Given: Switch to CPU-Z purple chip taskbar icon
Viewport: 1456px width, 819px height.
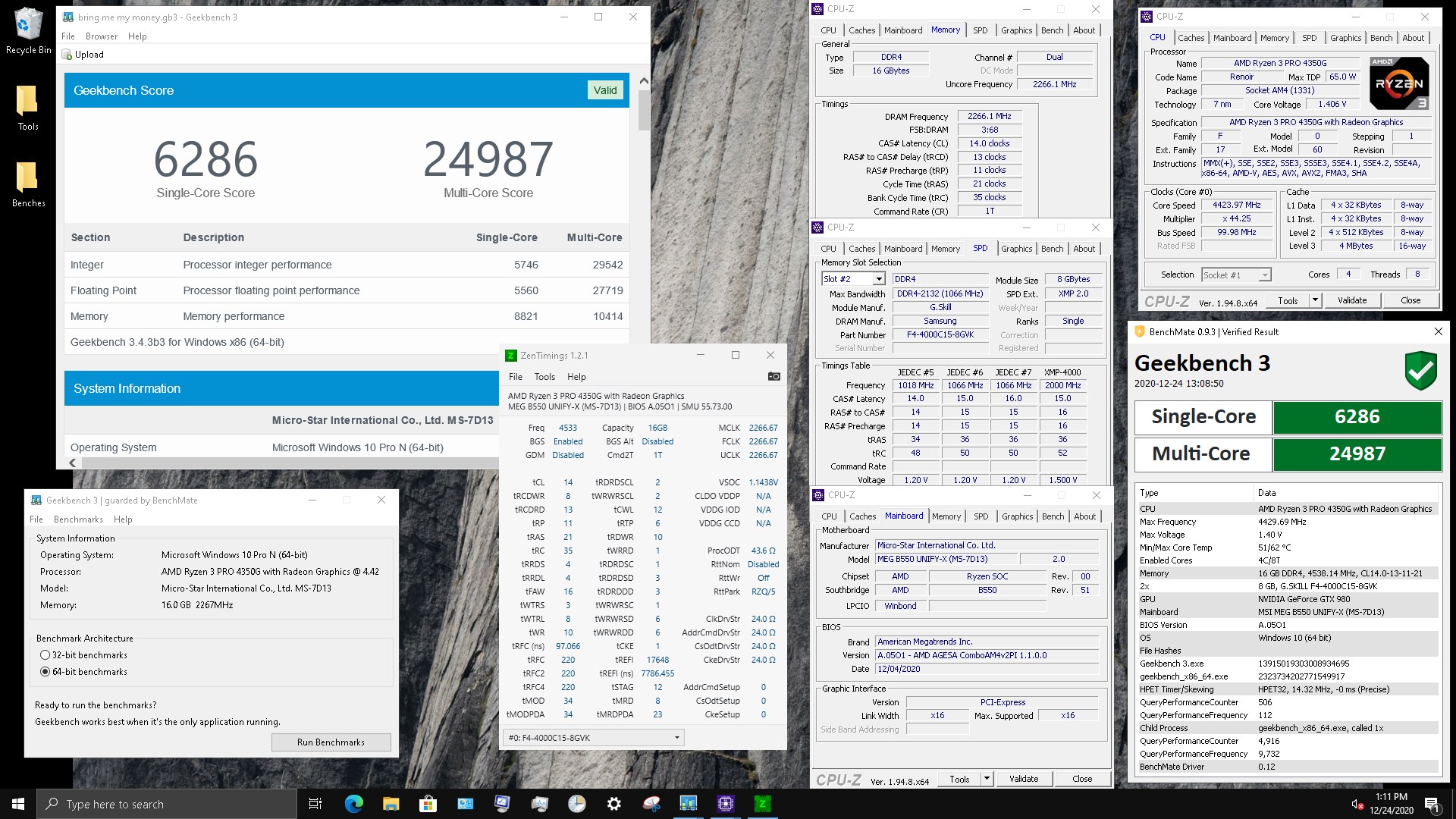Looking at the screenshot, I should 726,804.
